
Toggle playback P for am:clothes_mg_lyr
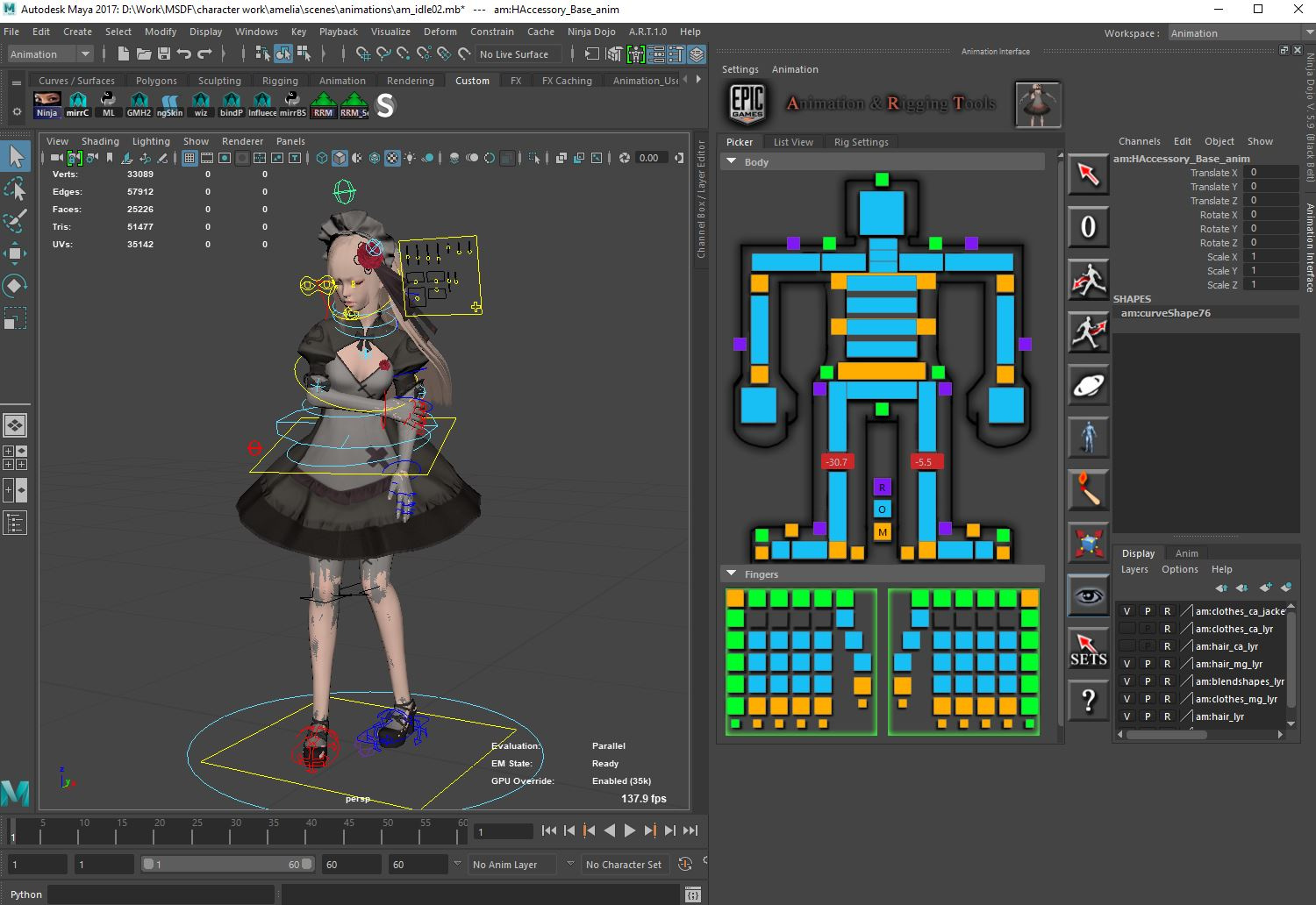point(1147,699)
